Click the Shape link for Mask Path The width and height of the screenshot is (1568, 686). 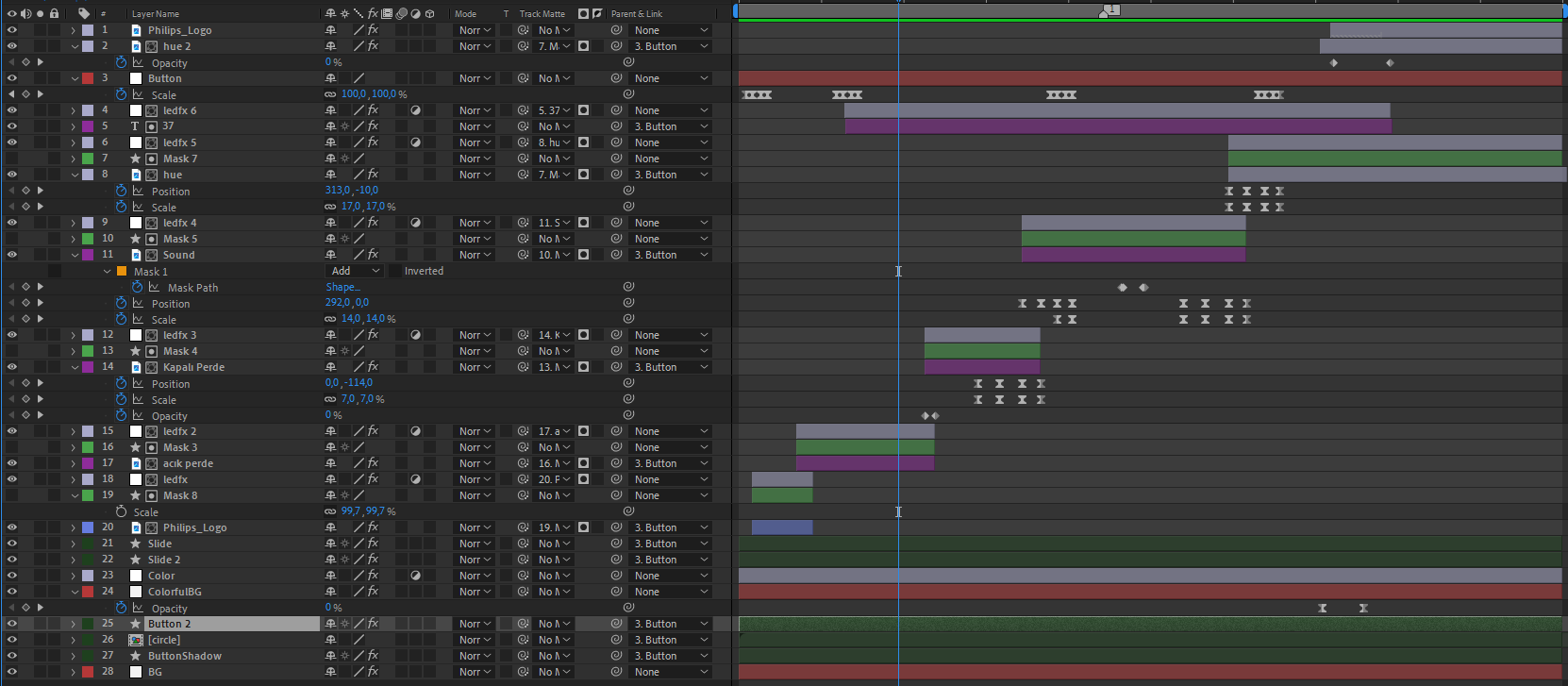(x=341, y=287)
